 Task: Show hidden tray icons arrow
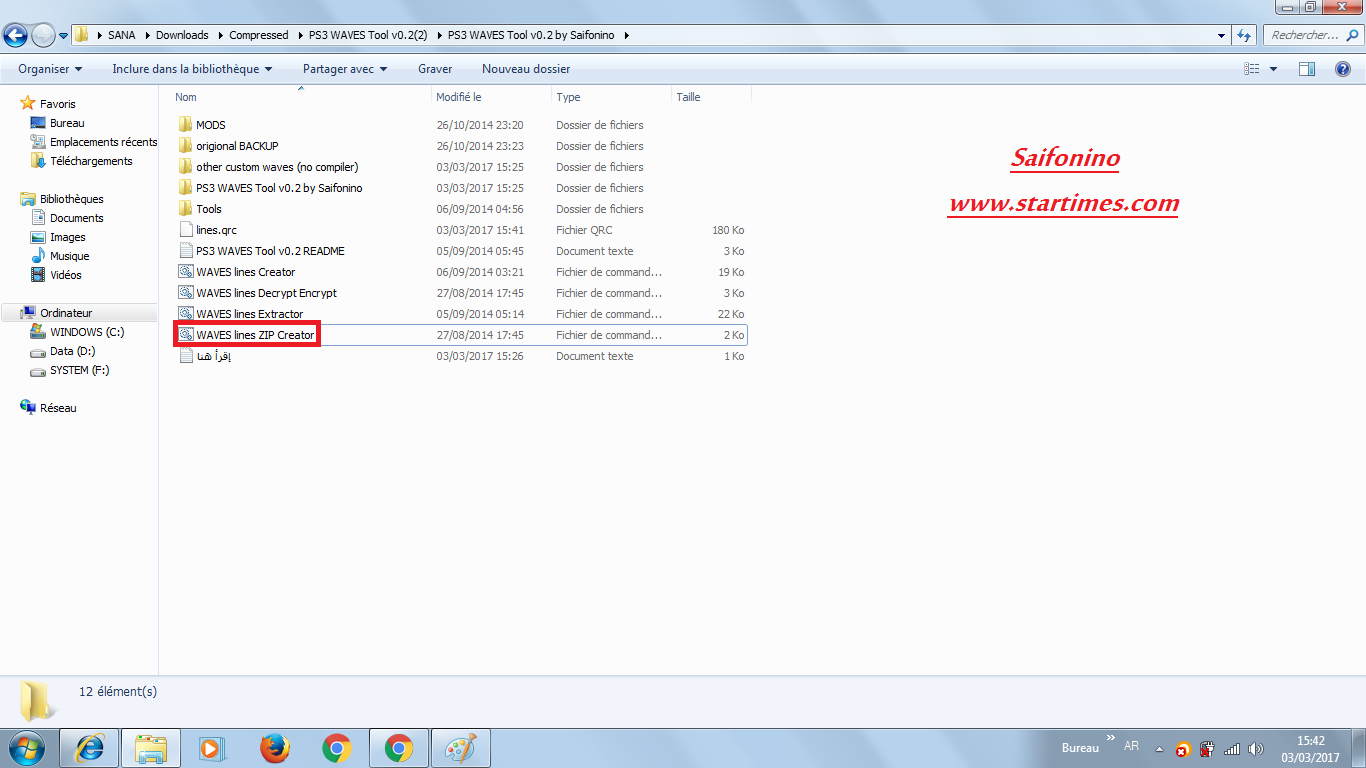pyautogui.click(x=1159, y=749)
